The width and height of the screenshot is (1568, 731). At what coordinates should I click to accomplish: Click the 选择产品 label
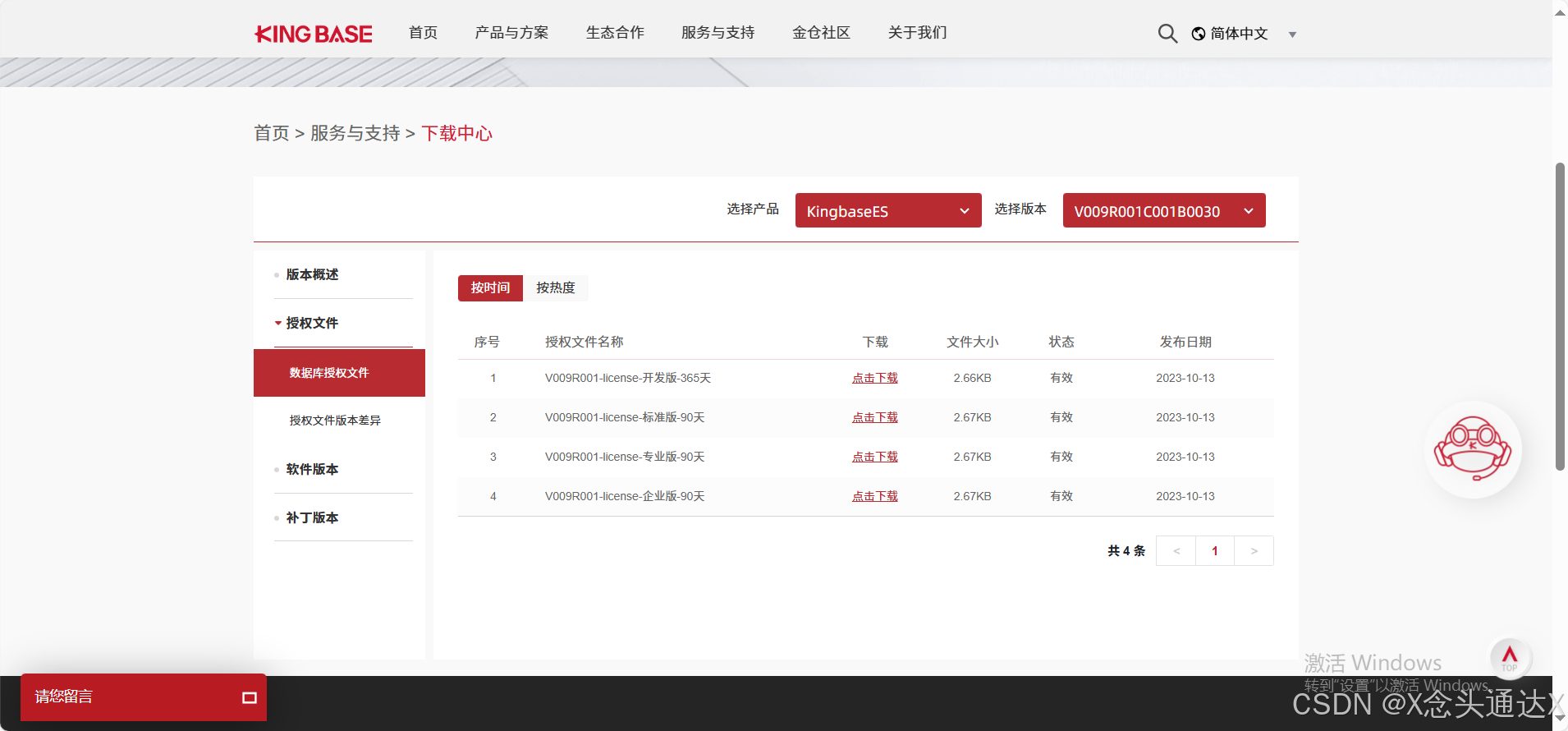click(753, 209)
